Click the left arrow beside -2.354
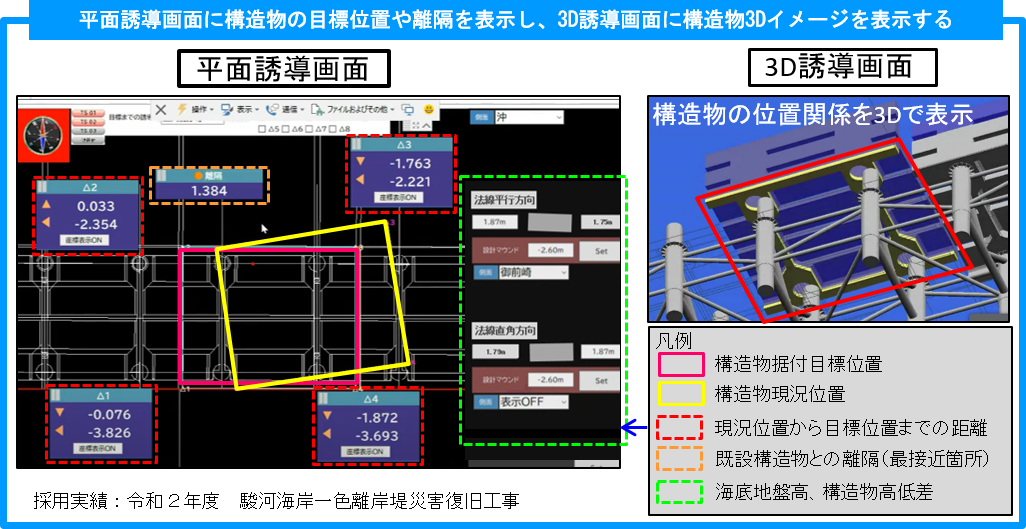 [x=46, y=225]
